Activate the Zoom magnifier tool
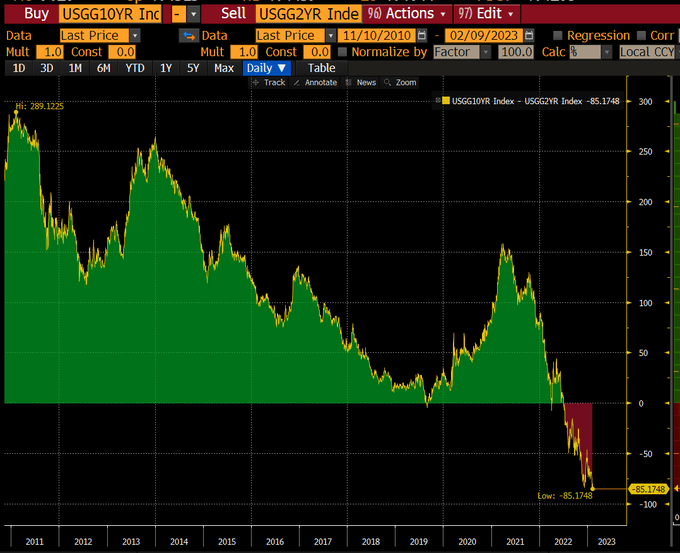This screenshot has width=680, height=553. pyautogui.click(x=387, y=82)
